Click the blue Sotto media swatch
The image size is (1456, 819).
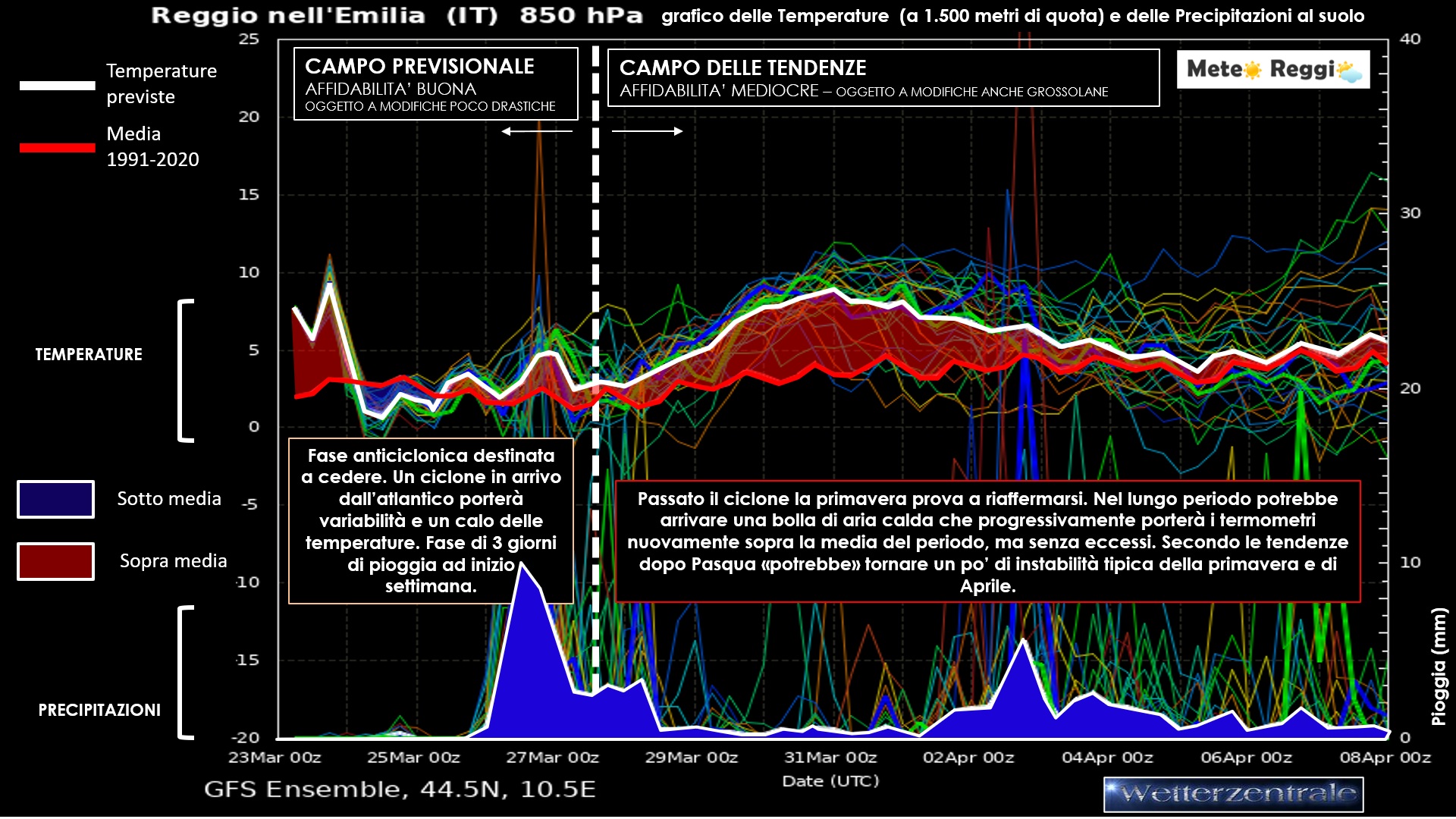[55, 499]
